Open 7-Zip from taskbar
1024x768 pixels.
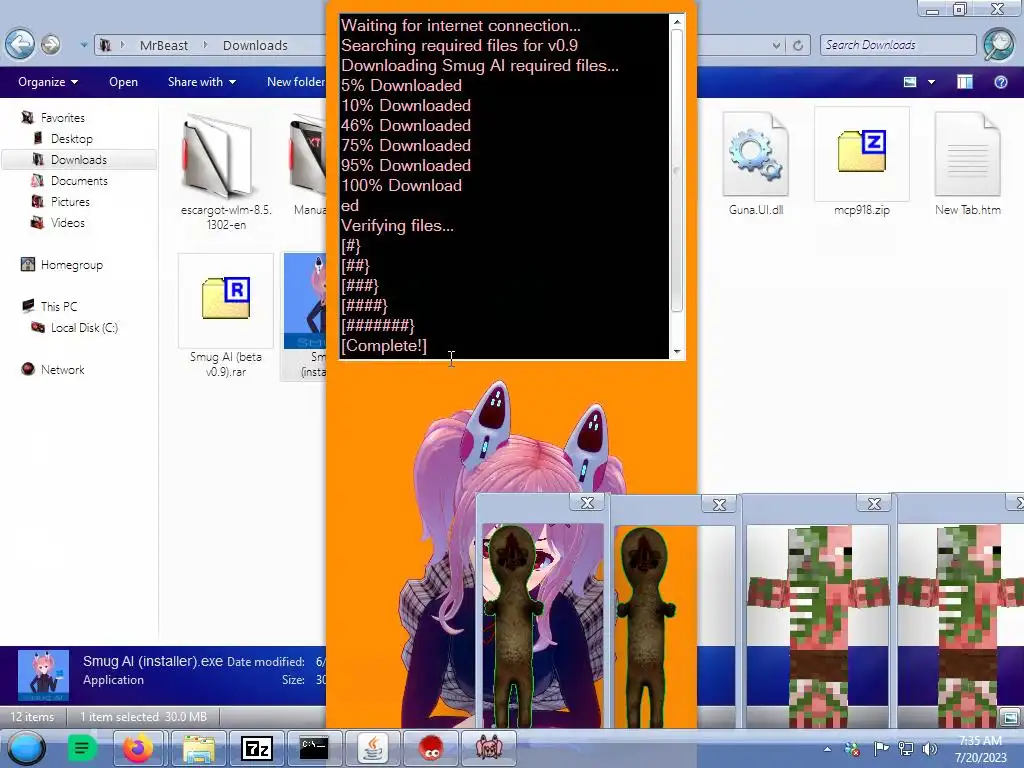coord(257,748)
